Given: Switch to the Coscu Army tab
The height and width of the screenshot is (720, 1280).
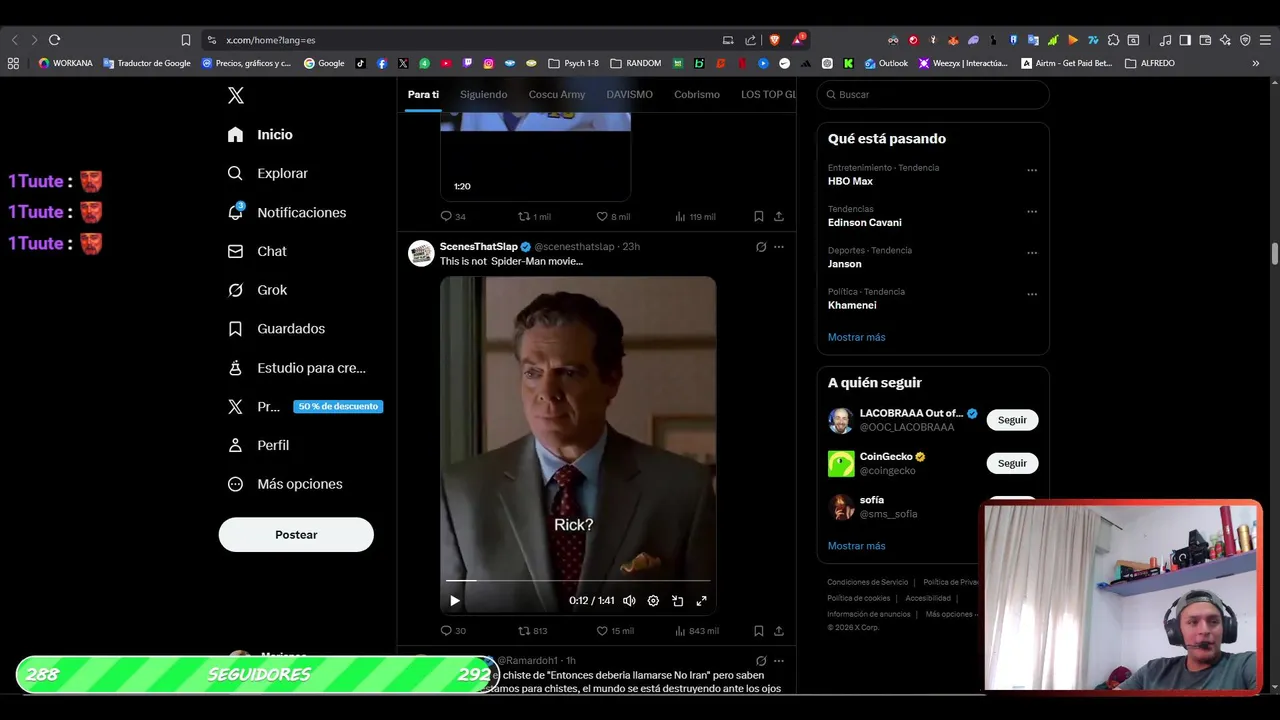Looking at the screenshot, I should [x=557, y=94].
